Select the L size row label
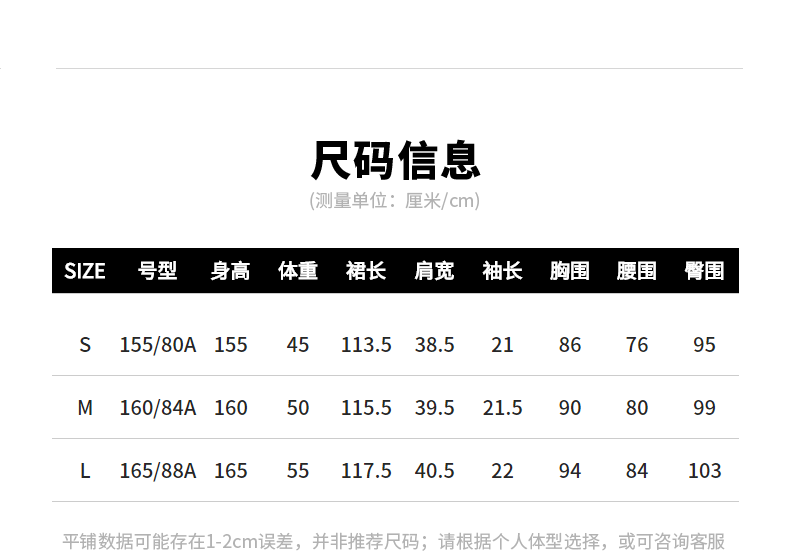 coord(85,471)
